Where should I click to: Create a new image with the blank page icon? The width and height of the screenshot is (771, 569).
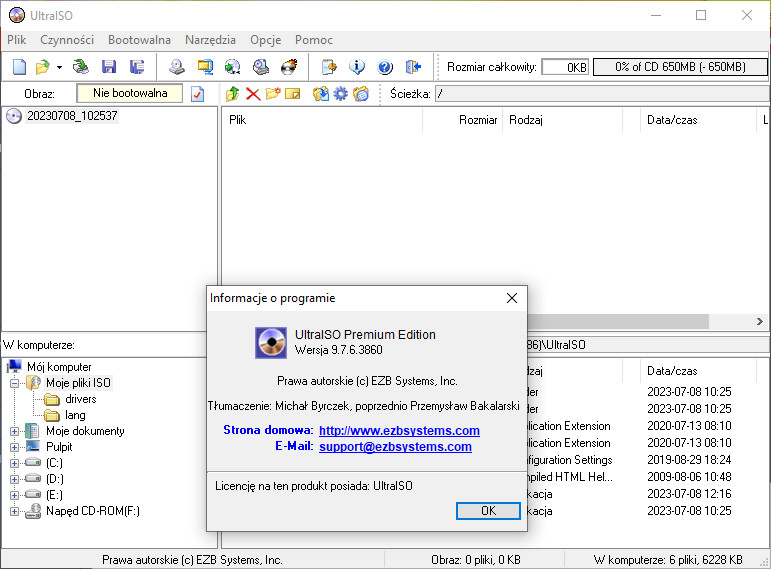tap(19, 66)
